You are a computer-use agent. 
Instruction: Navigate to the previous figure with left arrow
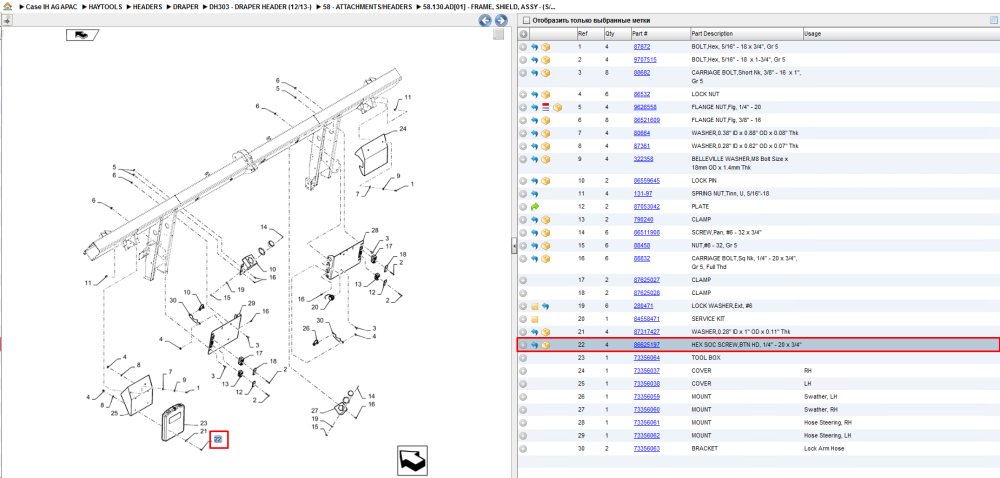tap(485, 20)
